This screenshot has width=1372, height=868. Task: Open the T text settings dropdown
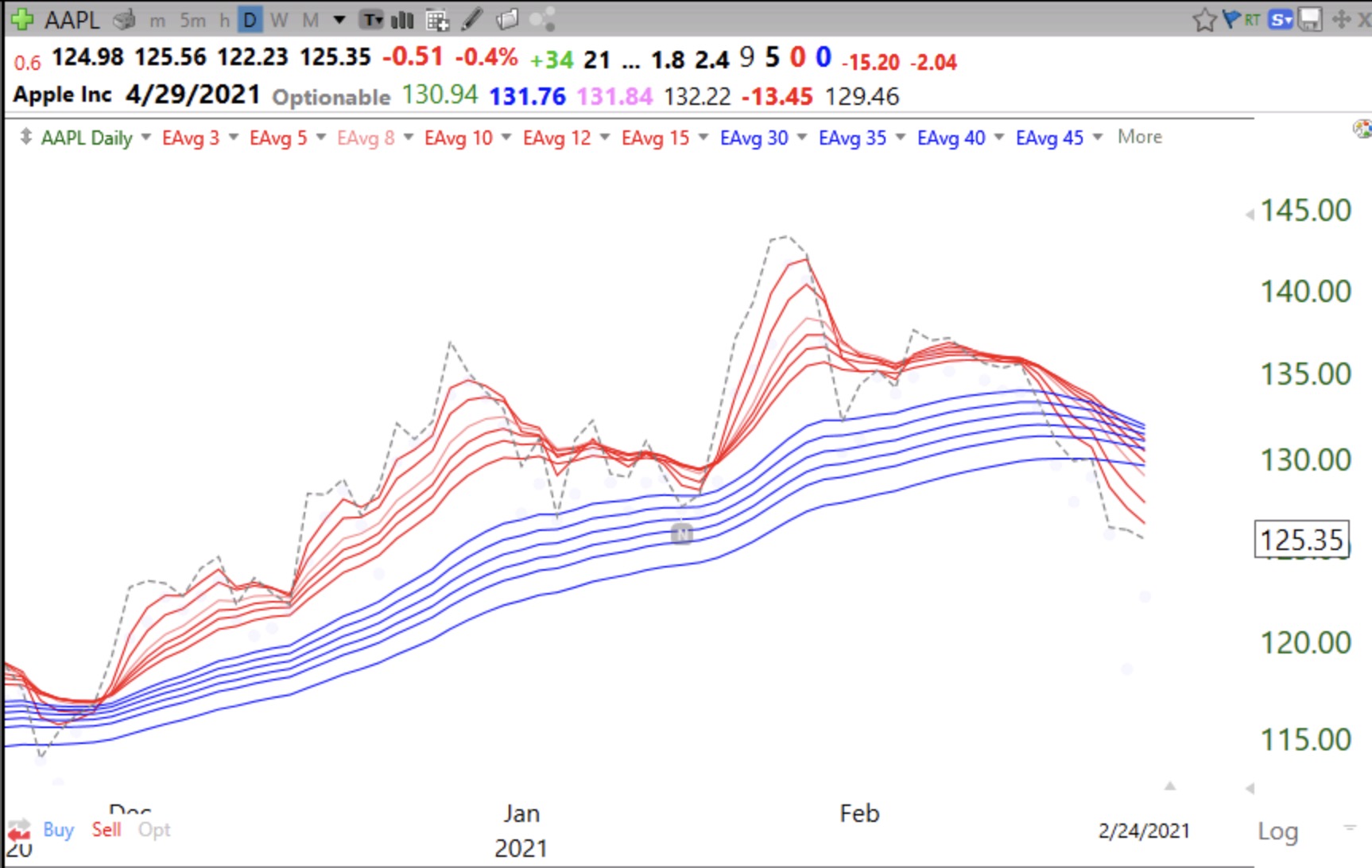point(371,20)
